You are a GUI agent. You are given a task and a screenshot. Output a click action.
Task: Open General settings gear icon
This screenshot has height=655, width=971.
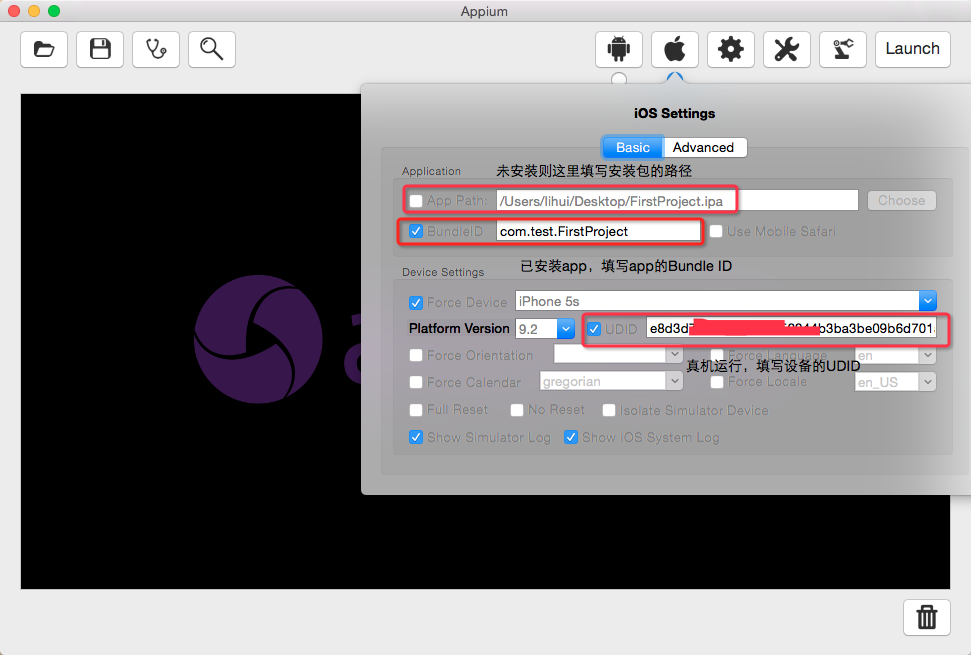(x=731, y=49)
